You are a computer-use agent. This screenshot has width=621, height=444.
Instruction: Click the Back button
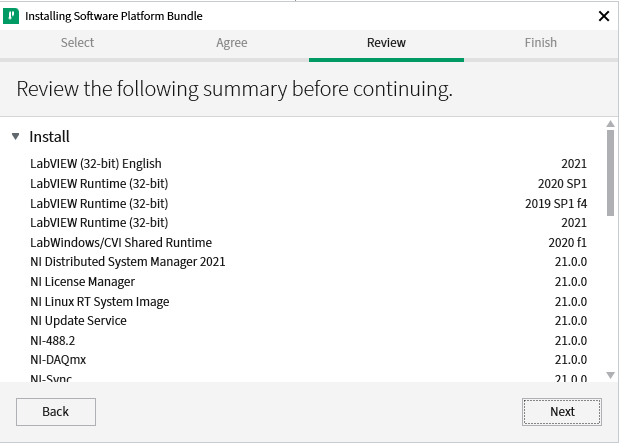click(56, 412)
